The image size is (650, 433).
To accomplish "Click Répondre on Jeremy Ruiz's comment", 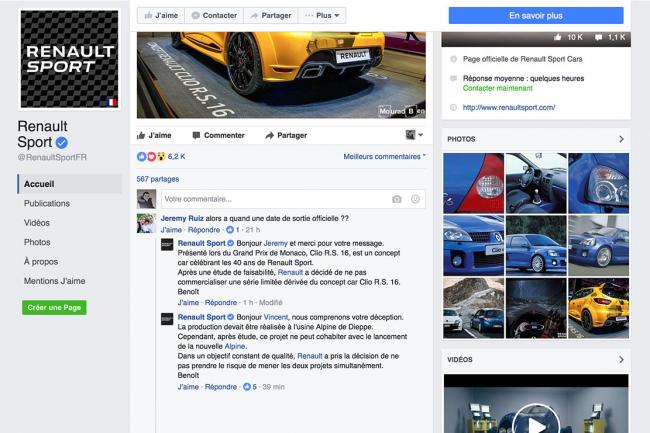I will point(204,230).
